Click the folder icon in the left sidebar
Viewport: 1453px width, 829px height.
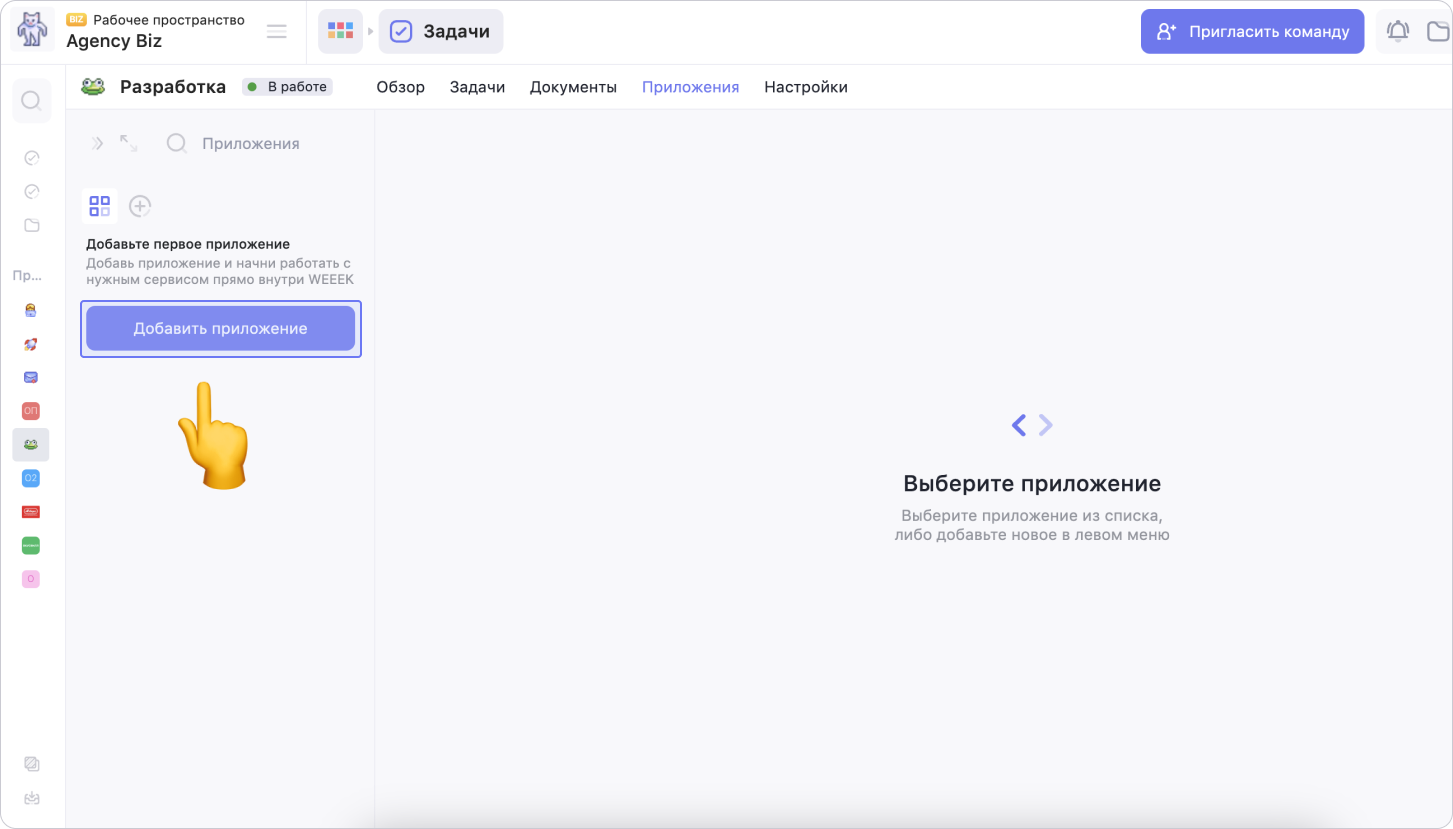pyautogui.click(x=31, y=225)
